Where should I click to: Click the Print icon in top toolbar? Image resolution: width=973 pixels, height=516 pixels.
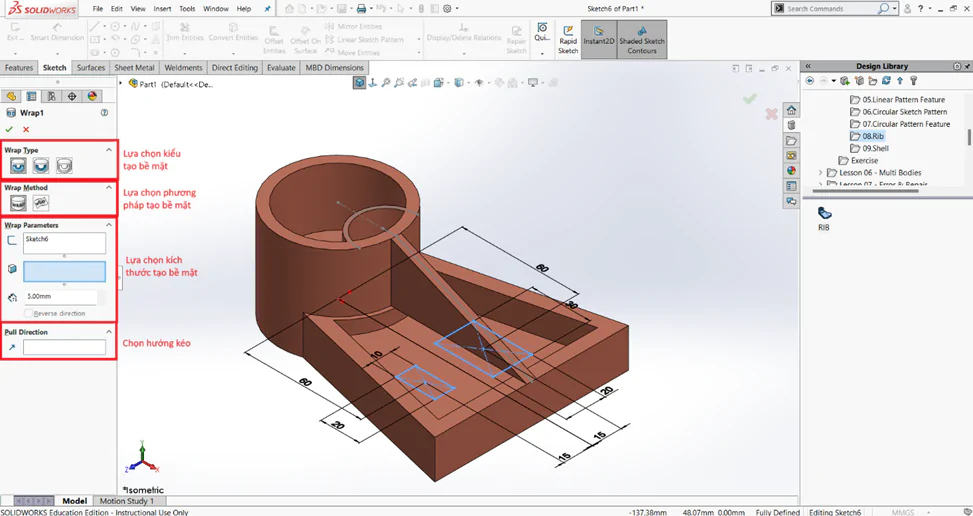pos(361,9)
